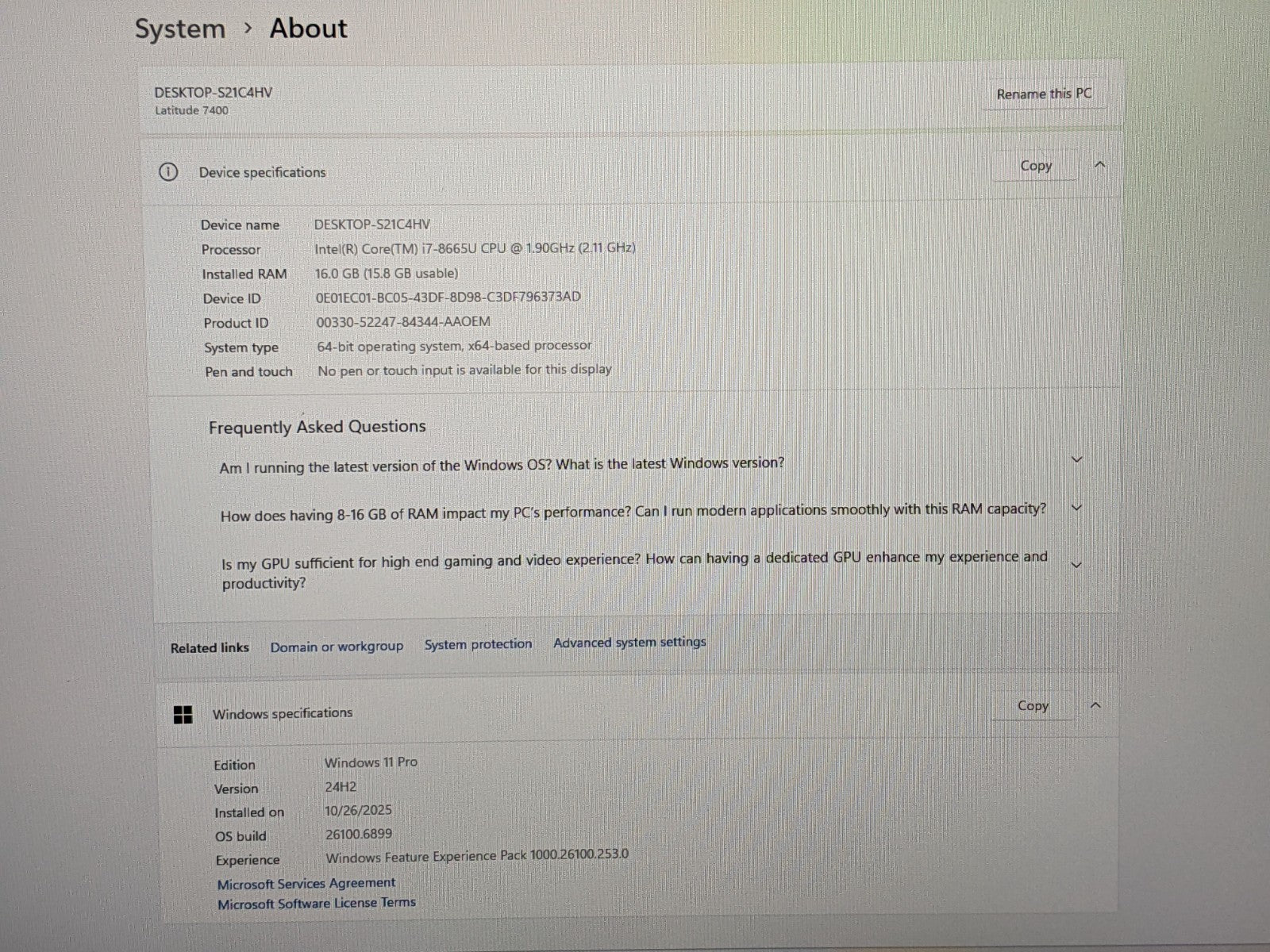This screenshot has height=952, width=1270.
Task: Click the 'Am I running the latest version' question text
Action: coord(502,465)
